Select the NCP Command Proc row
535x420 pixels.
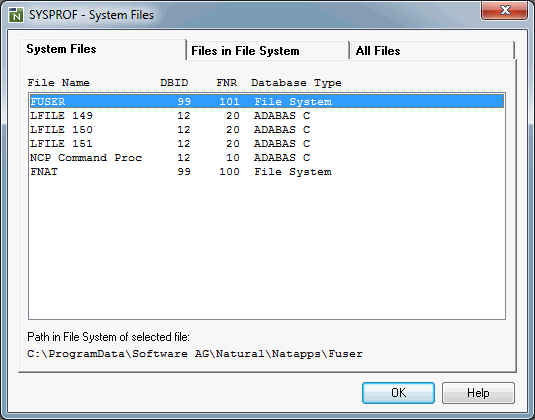tap(267, 158)
